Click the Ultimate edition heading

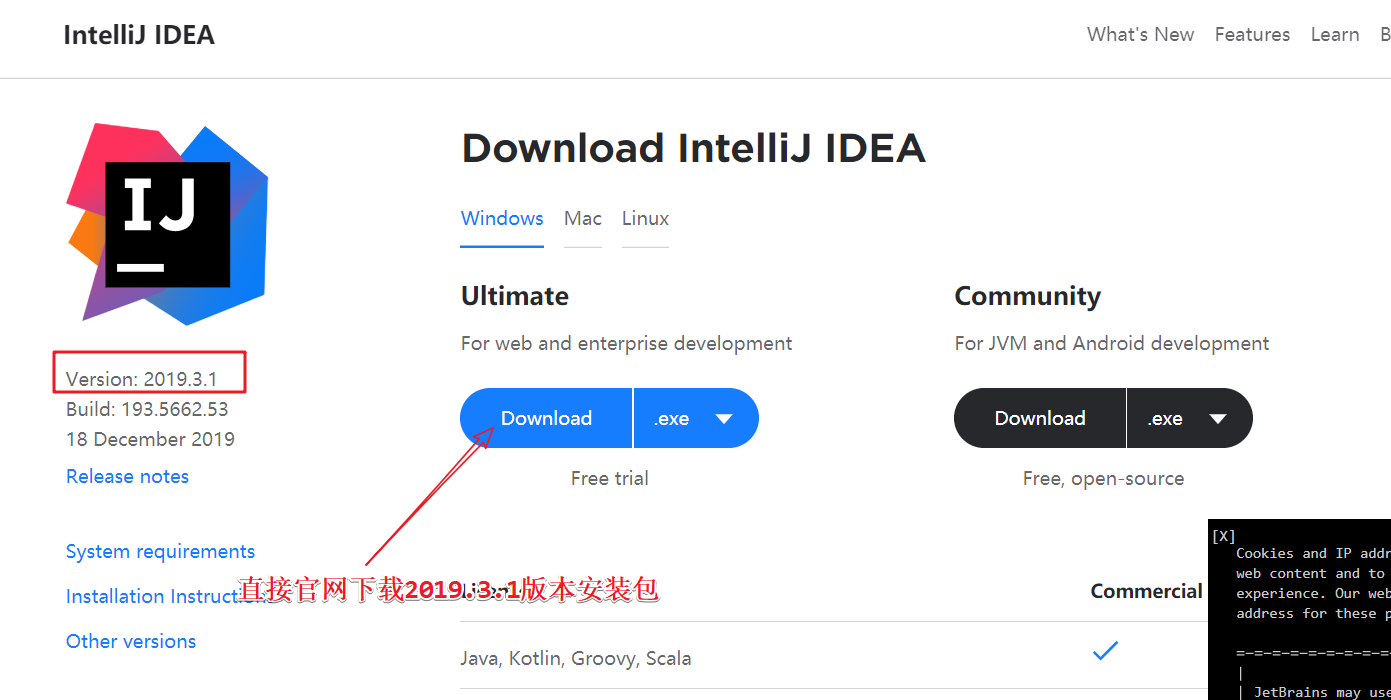(515, 296)
